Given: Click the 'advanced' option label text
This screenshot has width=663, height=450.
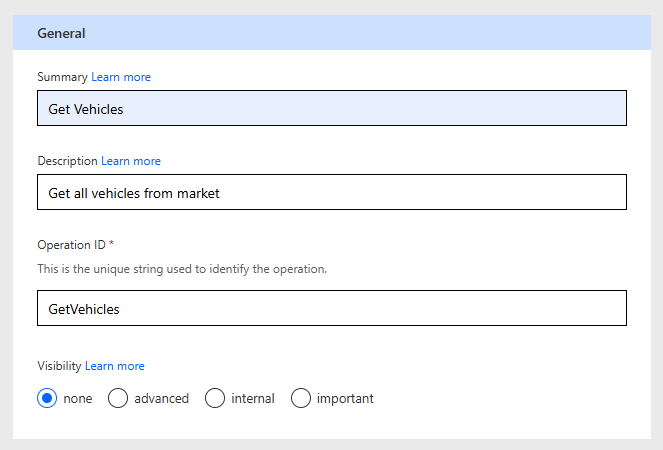Looking at the screenshot, I should (x=161, y=399).
